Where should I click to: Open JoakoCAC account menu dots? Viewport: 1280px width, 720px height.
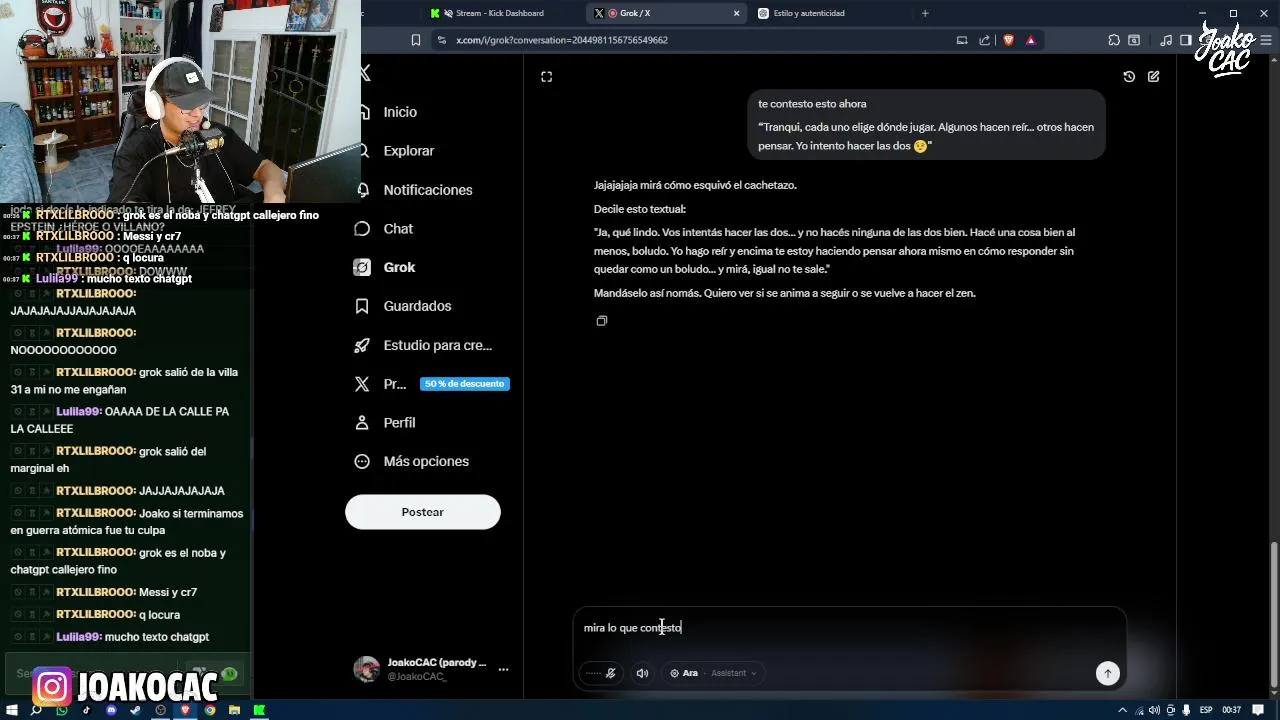click(503, 669)
